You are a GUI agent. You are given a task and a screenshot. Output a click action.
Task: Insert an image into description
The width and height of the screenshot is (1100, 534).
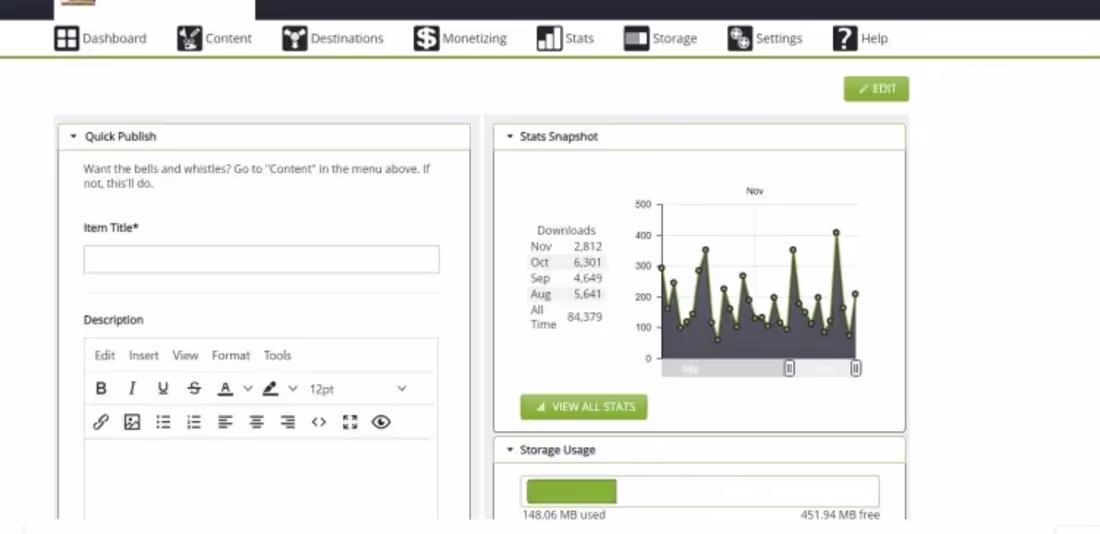pyautogui.click(x=132, y=422)
